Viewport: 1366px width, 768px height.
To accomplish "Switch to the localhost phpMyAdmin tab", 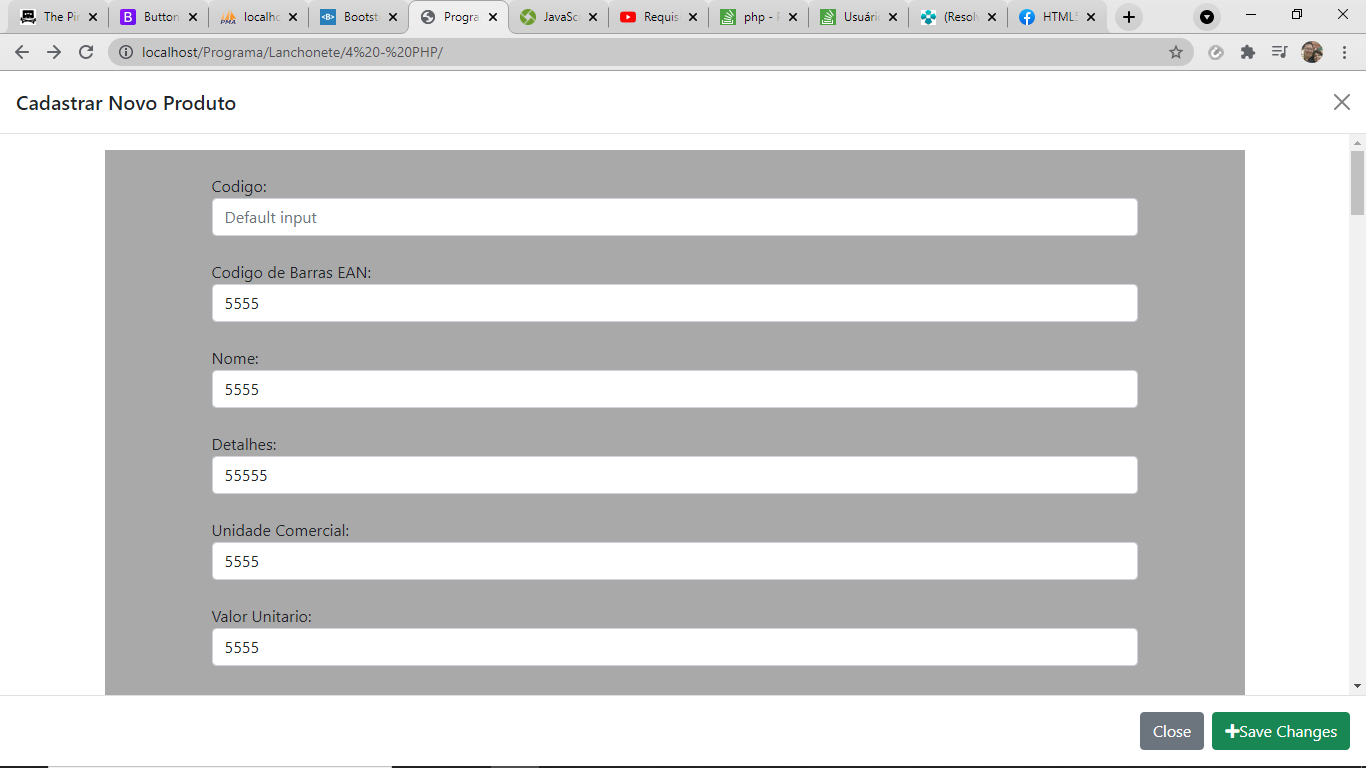I will click(258, 17).
